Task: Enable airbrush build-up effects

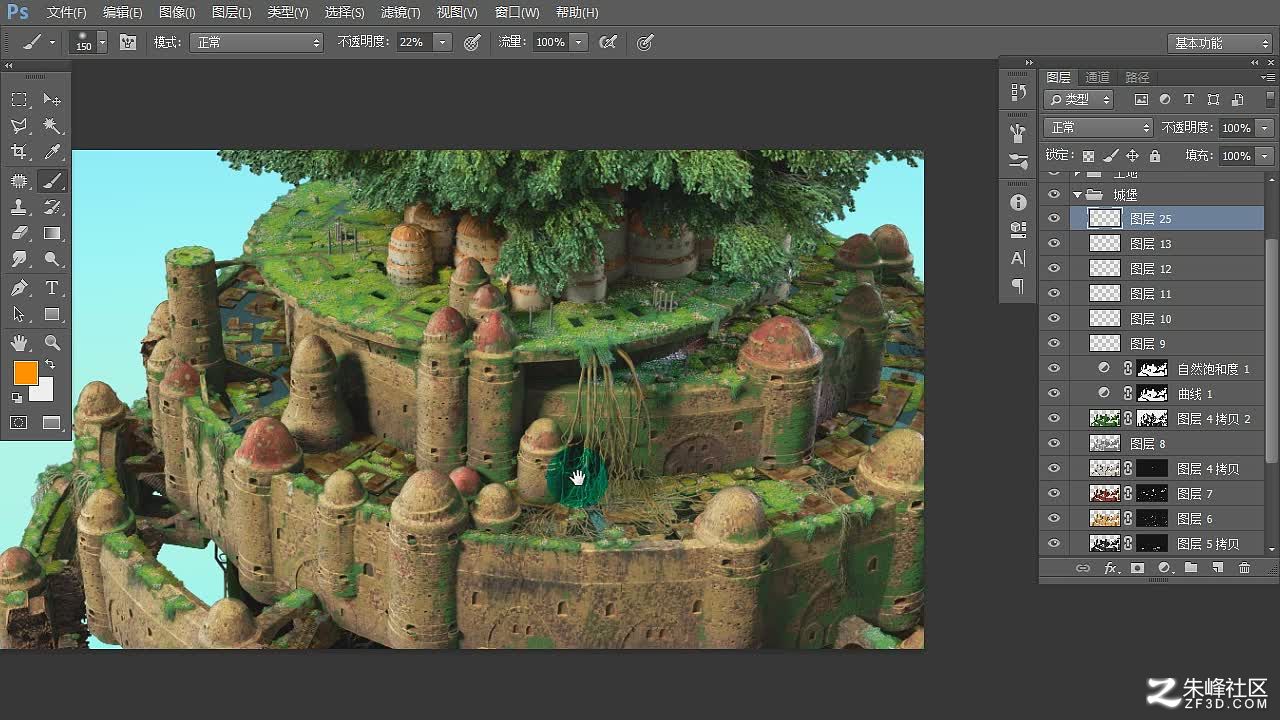Action: point(607,42)
